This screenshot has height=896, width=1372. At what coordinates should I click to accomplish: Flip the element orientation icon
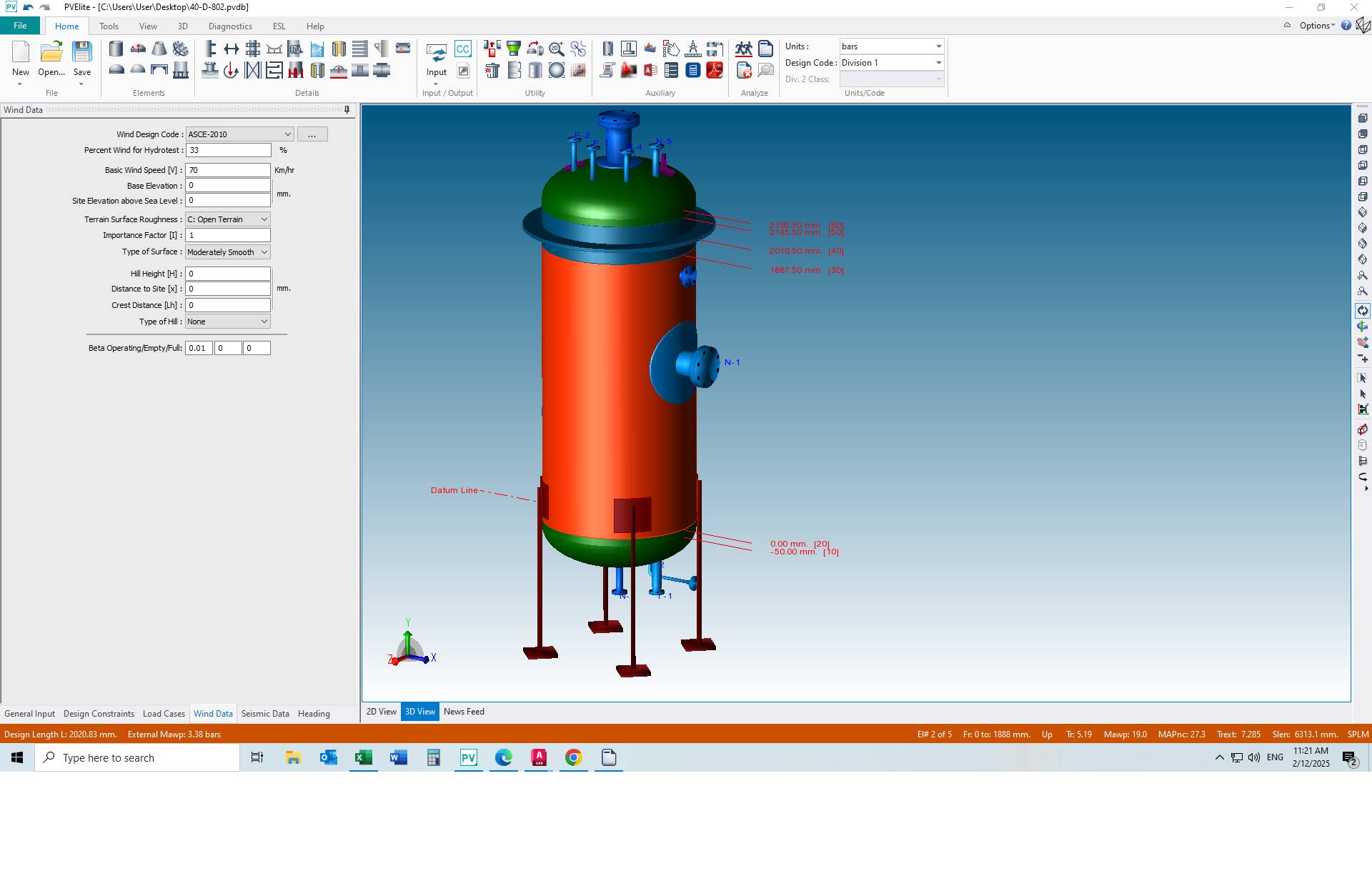click(x=535, y=49)
